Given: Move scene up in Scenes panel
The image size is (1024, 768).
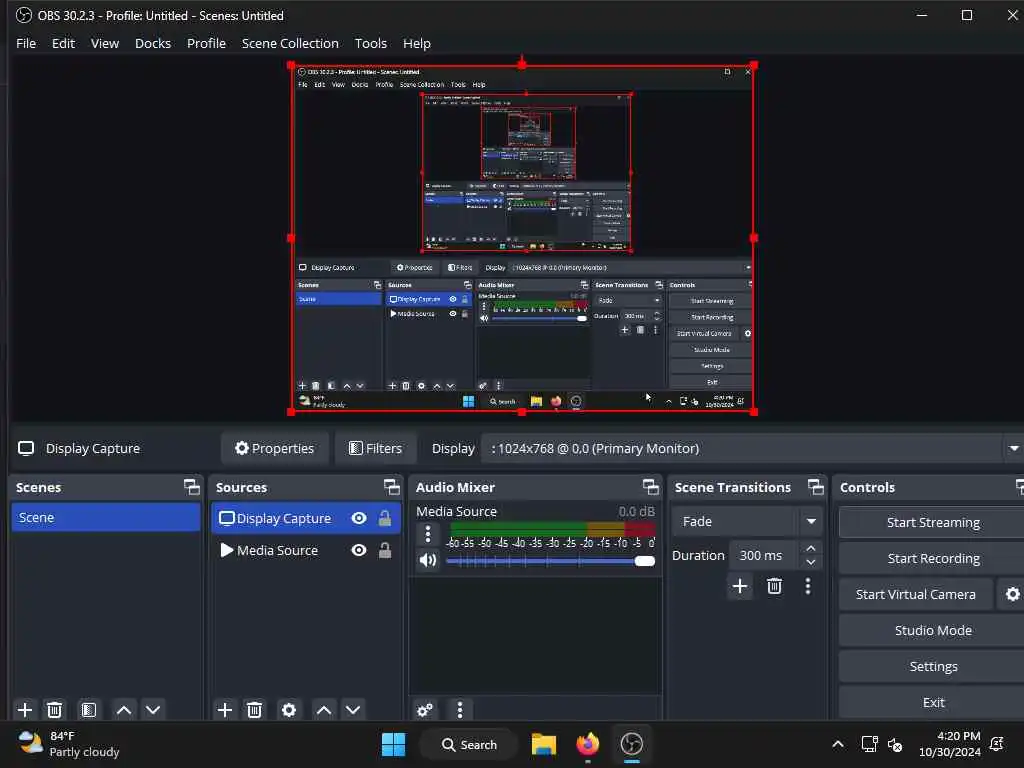Looking at the screenshot, I should coord(123,710).
